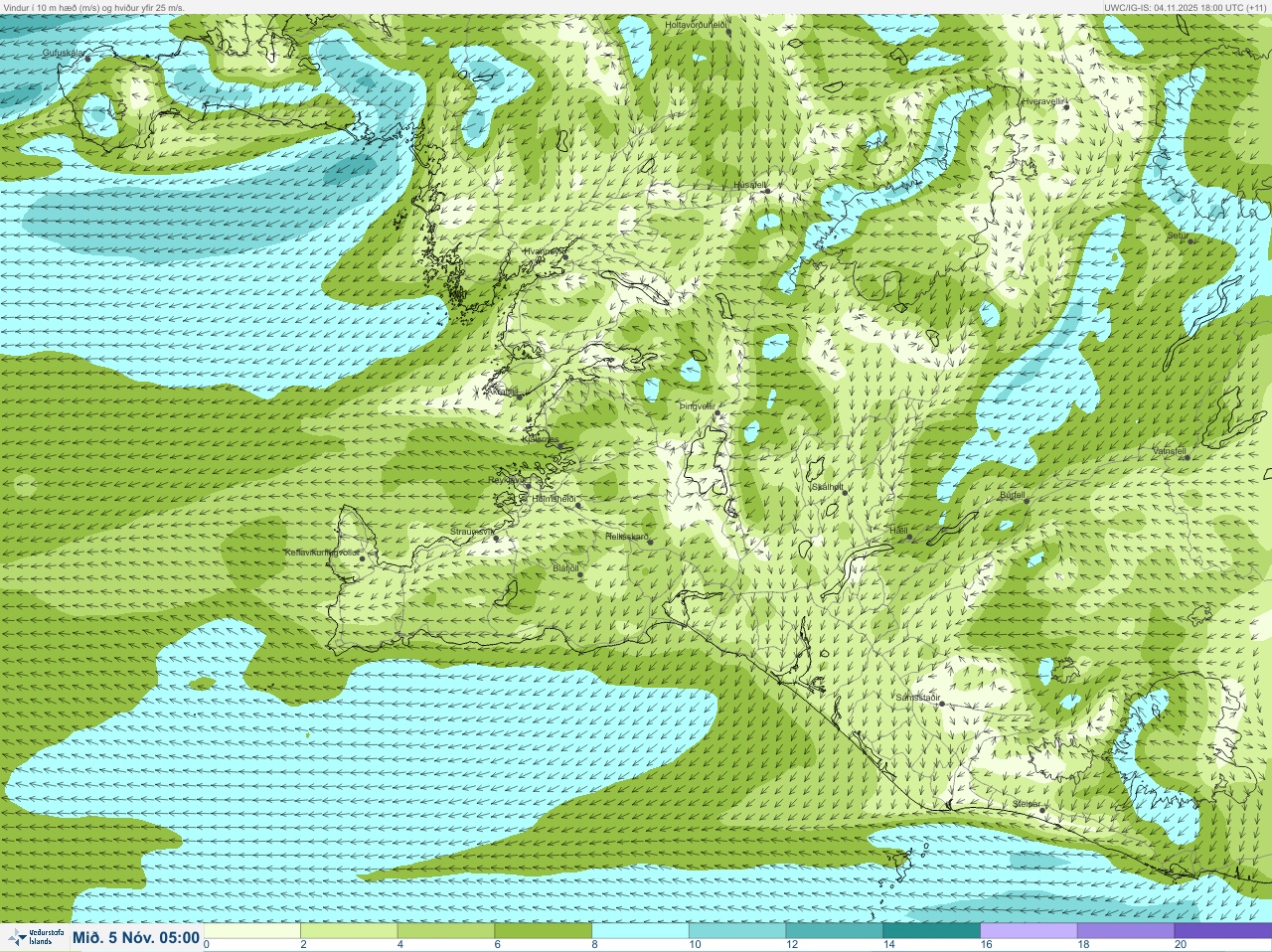Image resolution: width=1272 pixels, height=952 pixels.
Task: Select the 16–18 m/s legend color
Action: 1028,931
